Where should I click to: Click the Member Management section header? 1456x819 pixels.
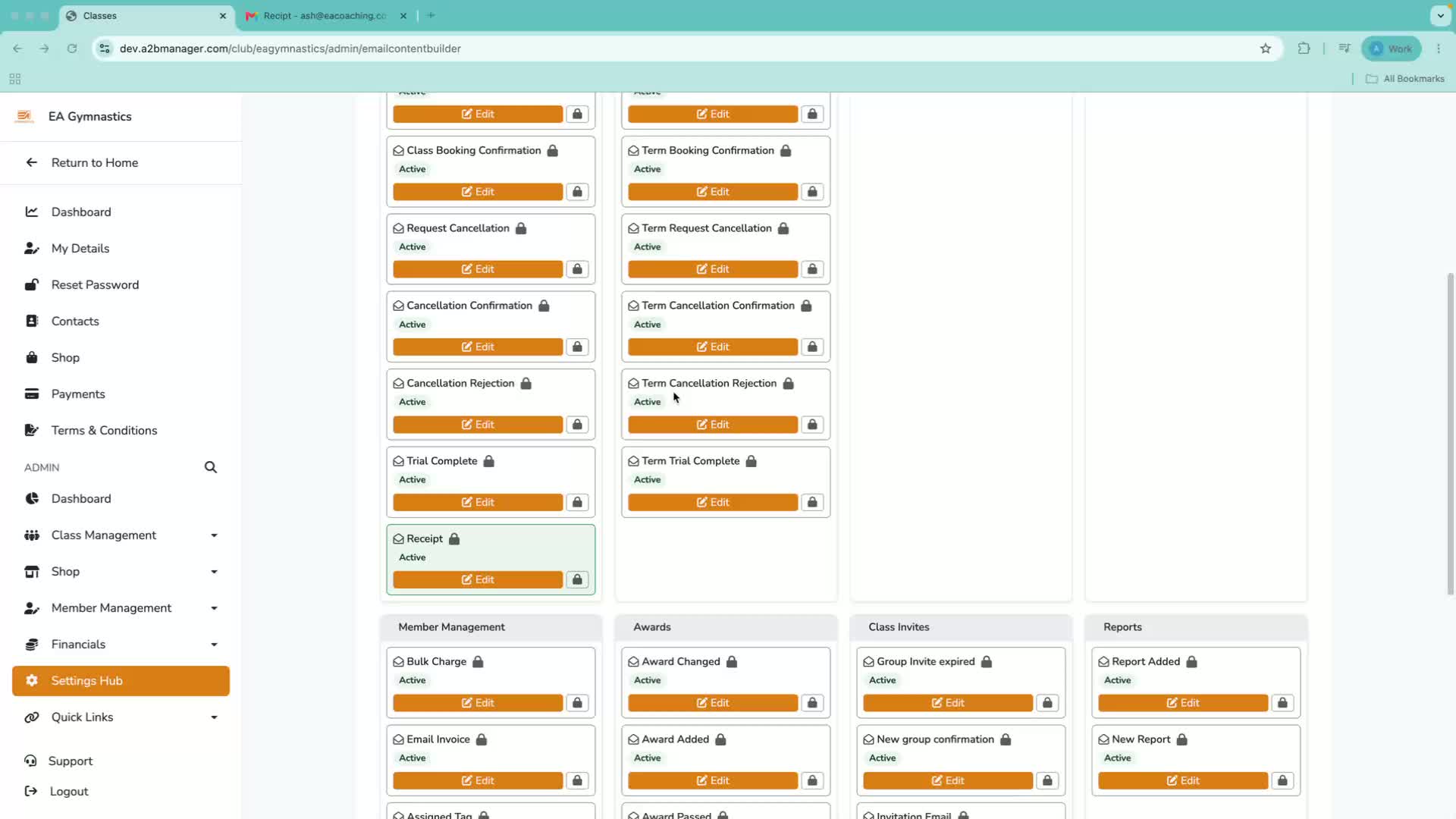click(491, 627)
